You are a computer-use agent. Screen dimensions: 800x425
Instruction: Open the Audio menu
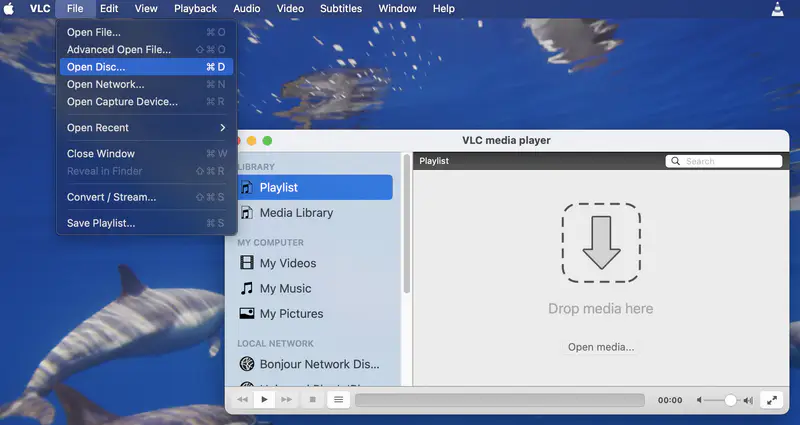pos(247,9)
